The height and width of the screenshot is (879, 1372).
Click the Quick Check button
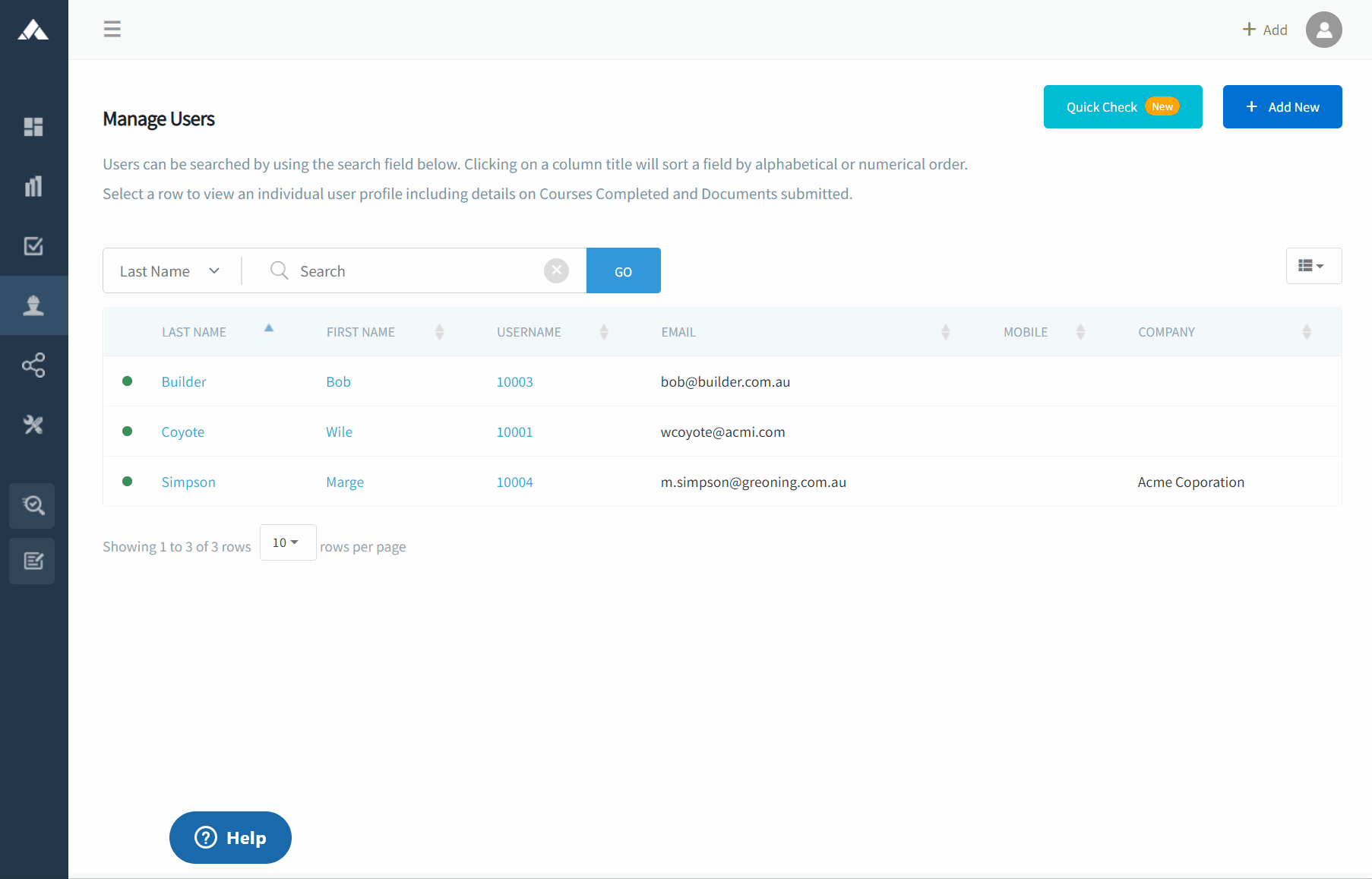1122,107
